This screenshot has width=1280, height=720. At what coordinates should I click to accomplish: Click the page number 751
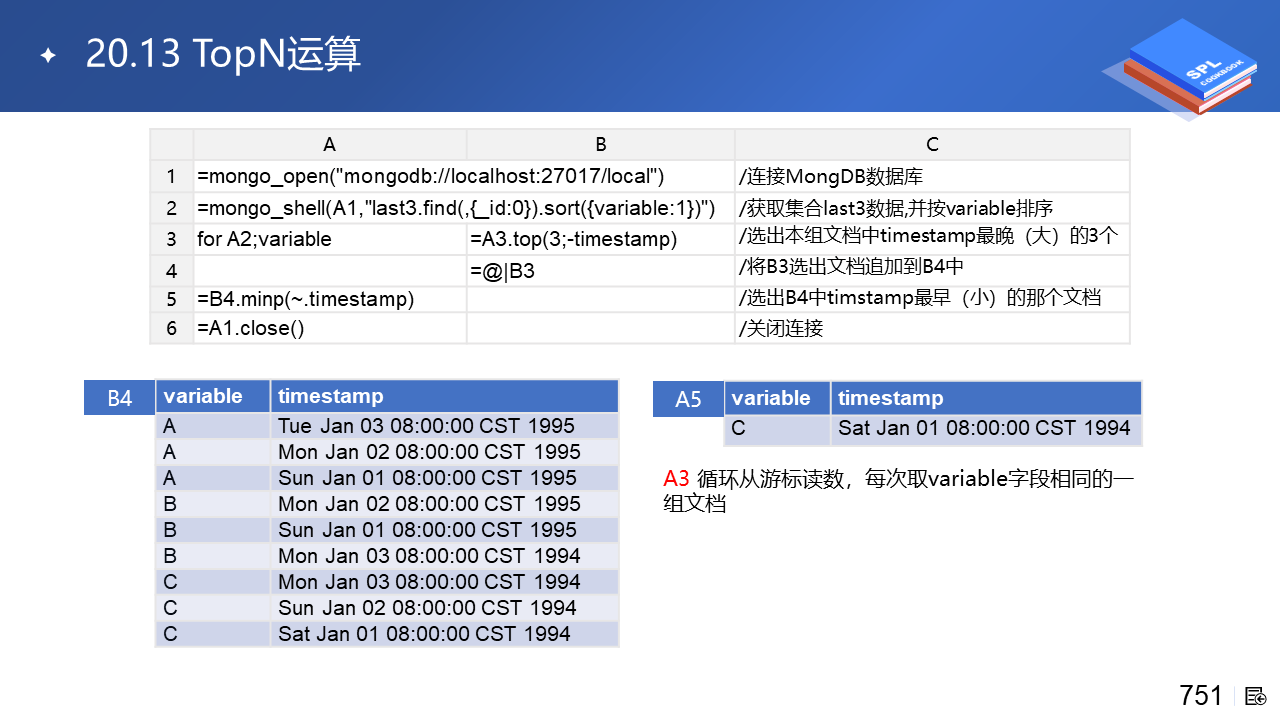(1201, 695)
